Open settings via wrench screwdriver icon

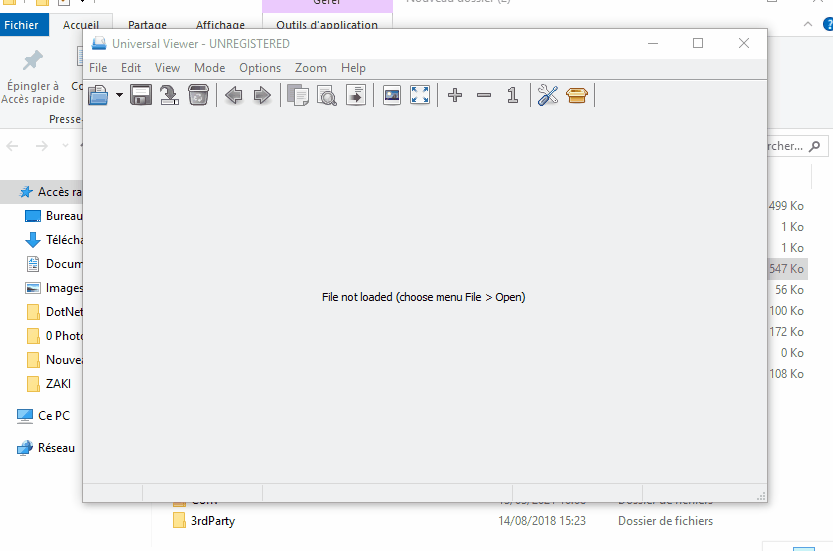pyautogui.click(x=548, y=96)
